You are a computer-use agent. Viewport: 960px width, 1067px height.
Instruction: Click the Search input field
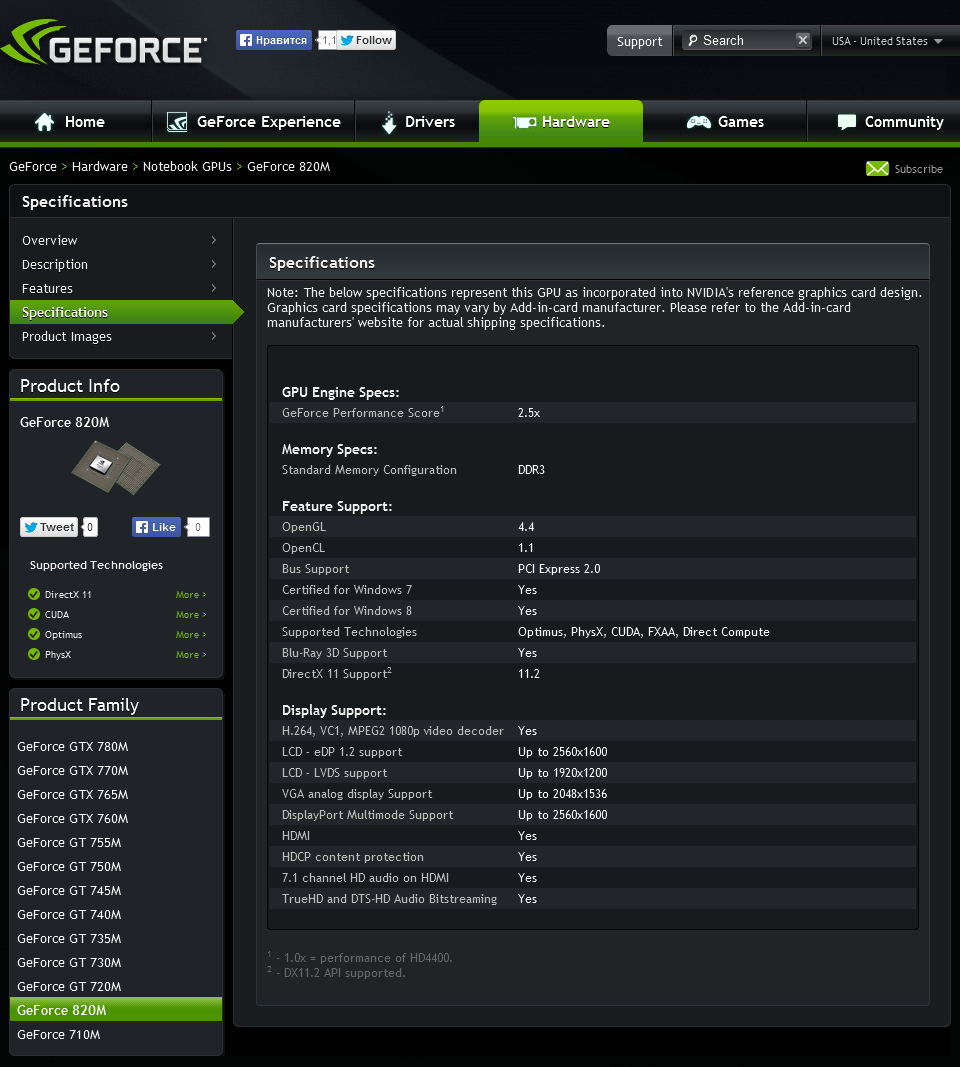click(x=746, y=40)
